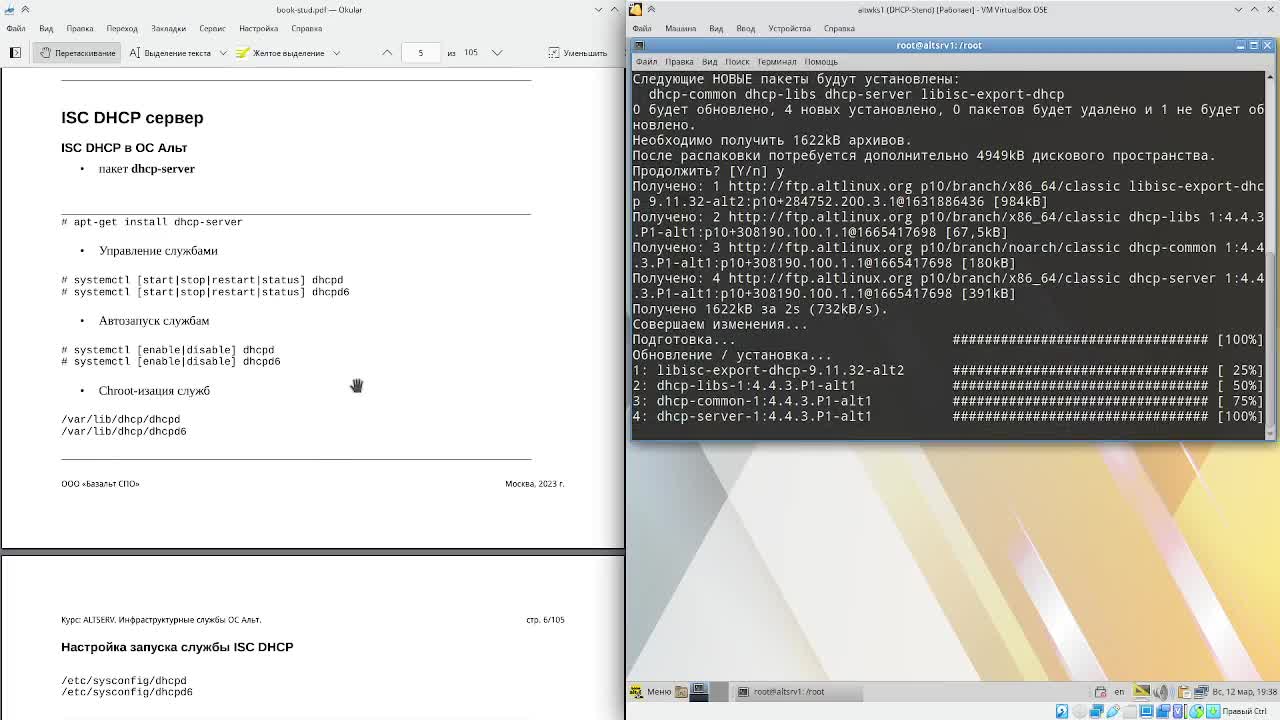The image size is (1280, 720).
Task: Open terminal Помощь menu
Action: click(x=821, y=61)
